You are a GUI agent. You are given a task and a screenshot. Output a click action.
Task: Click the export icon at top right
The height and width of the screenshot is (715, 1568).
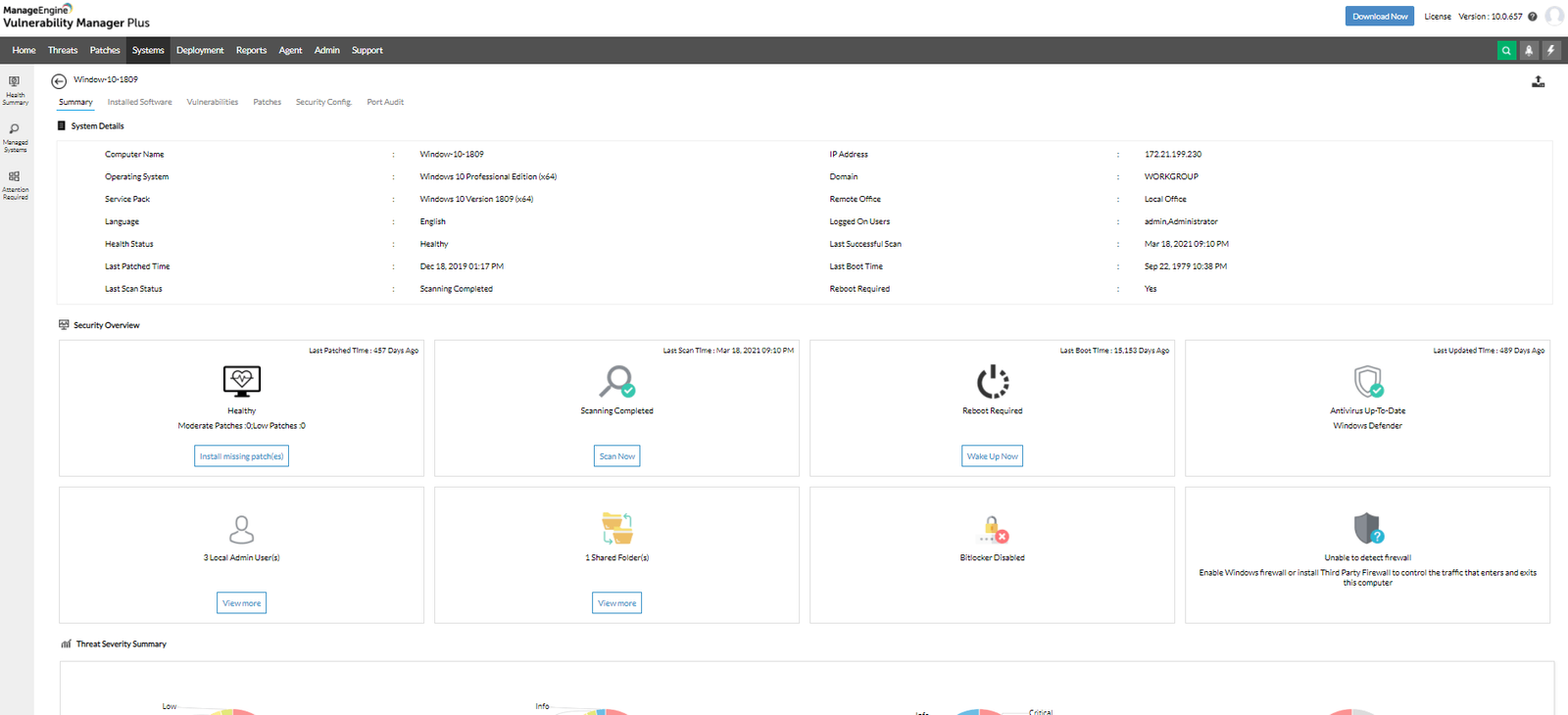(1538, 82)
